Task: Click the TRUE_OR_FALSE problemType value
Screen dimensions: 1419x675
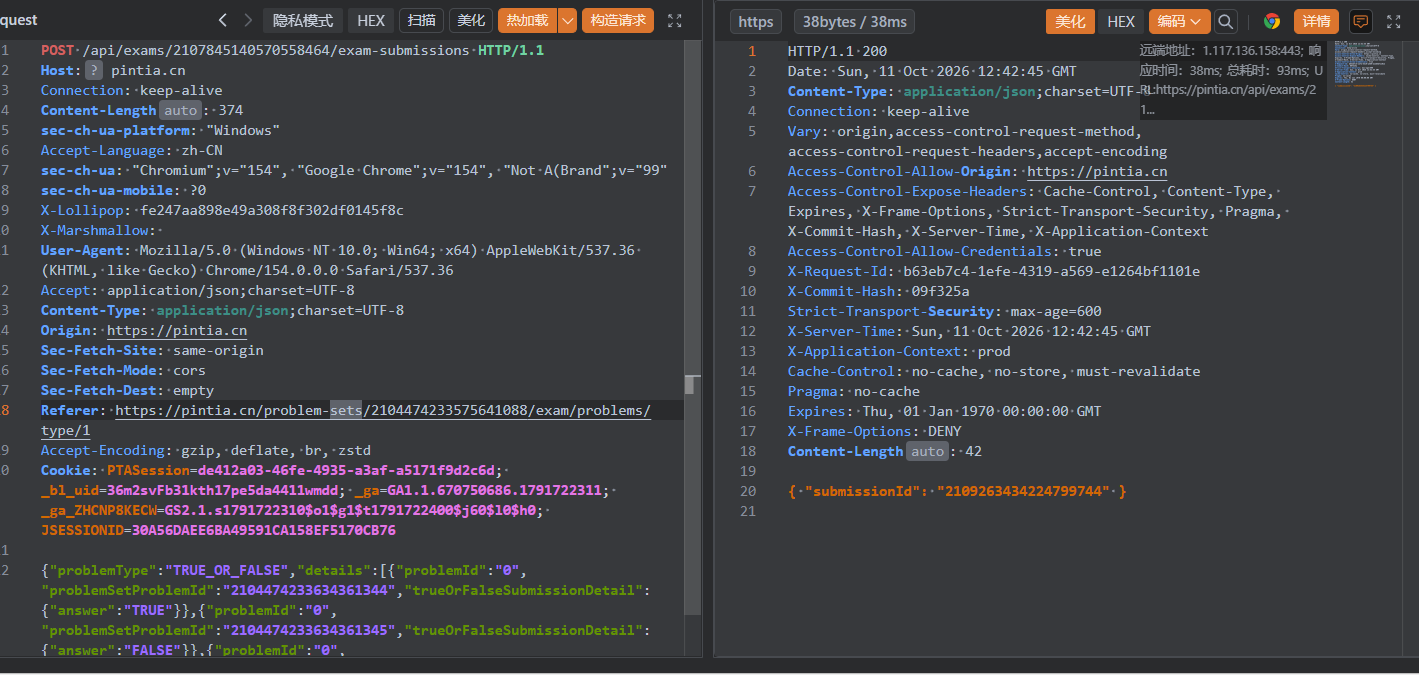Action: click(x=228, y=570)
